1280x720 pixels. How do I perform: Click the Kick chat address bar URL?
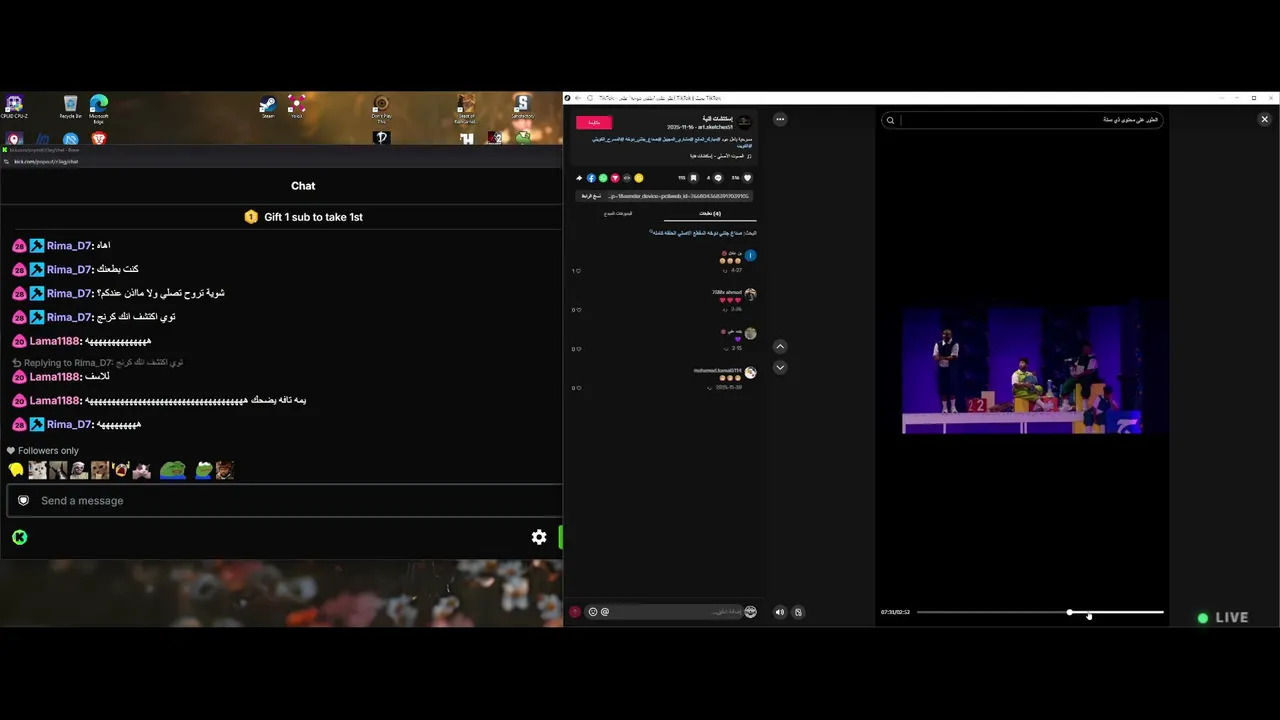pyautogui.click(x=46, y=161)
